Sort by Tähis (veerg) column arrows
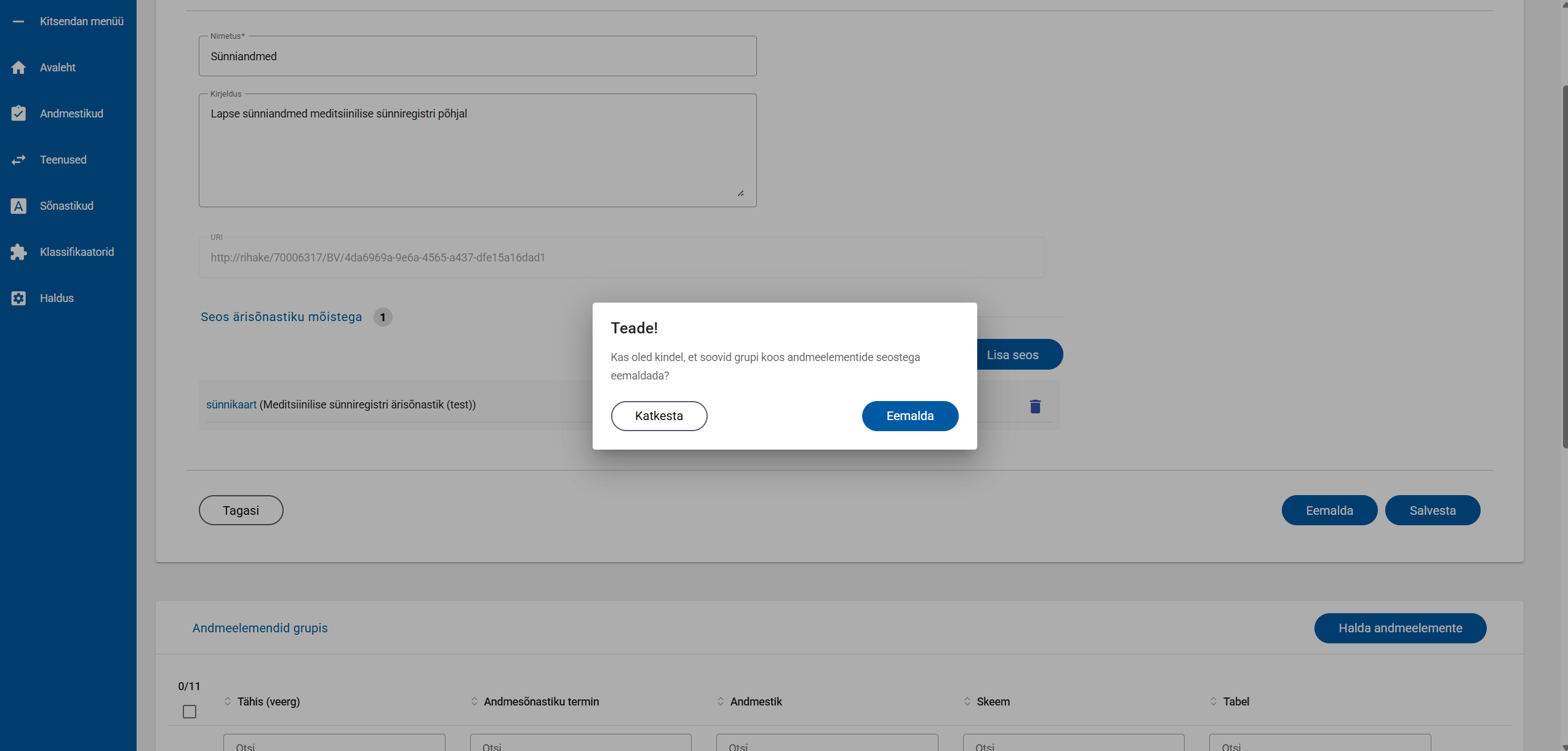The image size is (1568, 751). coord(228,702)
